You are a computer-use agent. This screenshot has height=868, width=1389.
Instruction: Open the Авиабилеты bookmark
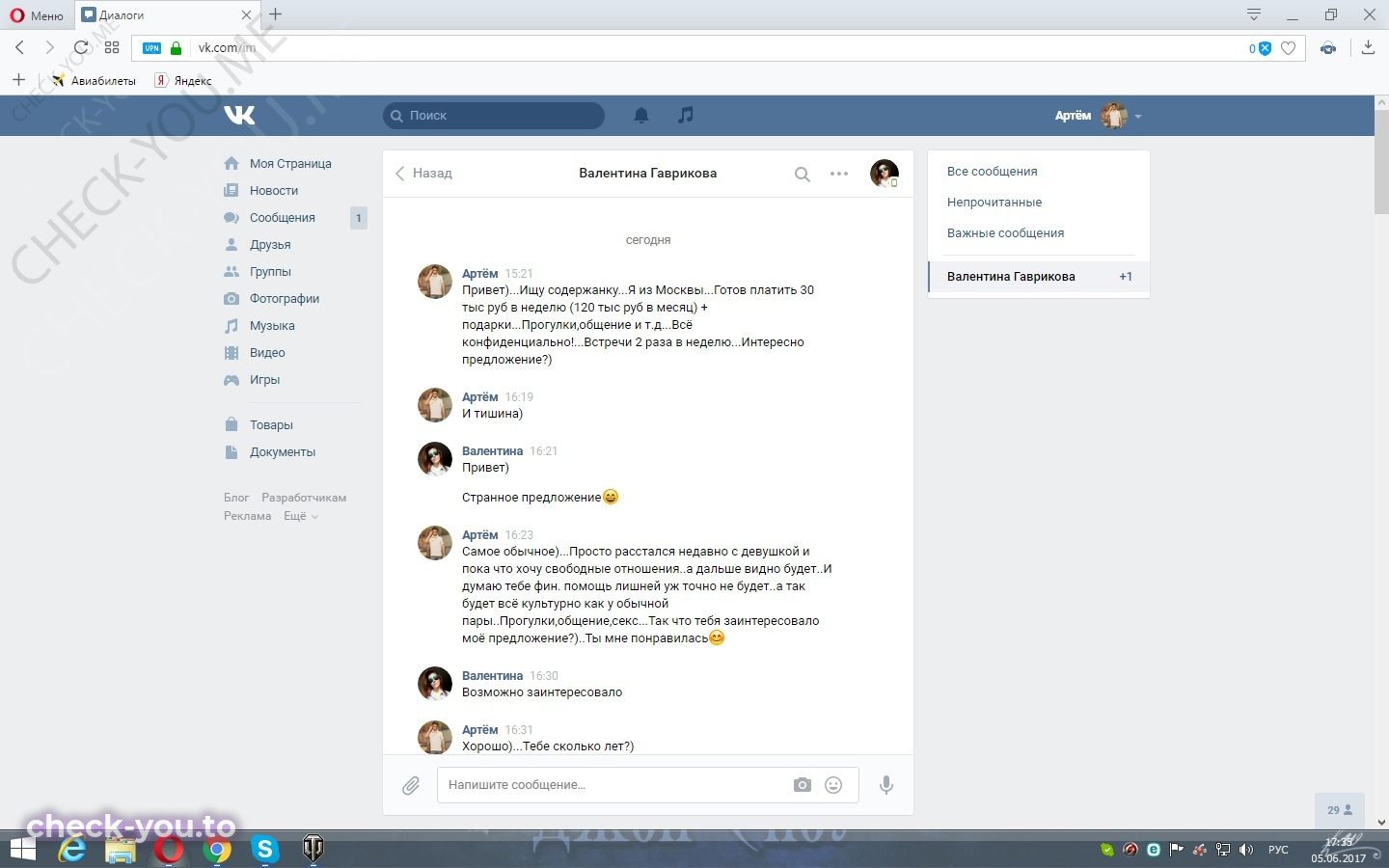[94, 81]
